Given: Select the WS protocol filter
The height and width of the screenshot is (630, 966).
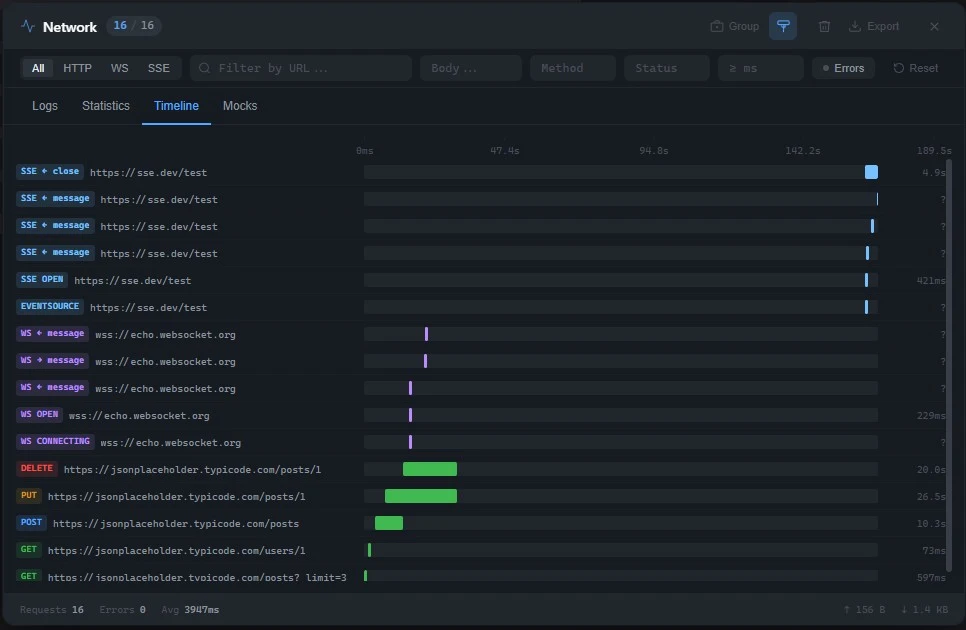Looking at the screenshot, I should [120, 68].
